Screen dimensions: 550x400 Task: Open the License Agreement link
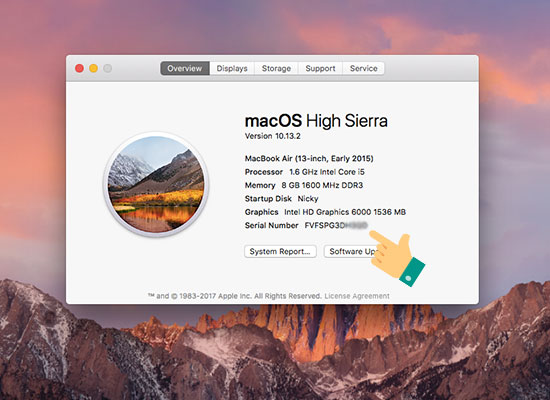(357, 296)
